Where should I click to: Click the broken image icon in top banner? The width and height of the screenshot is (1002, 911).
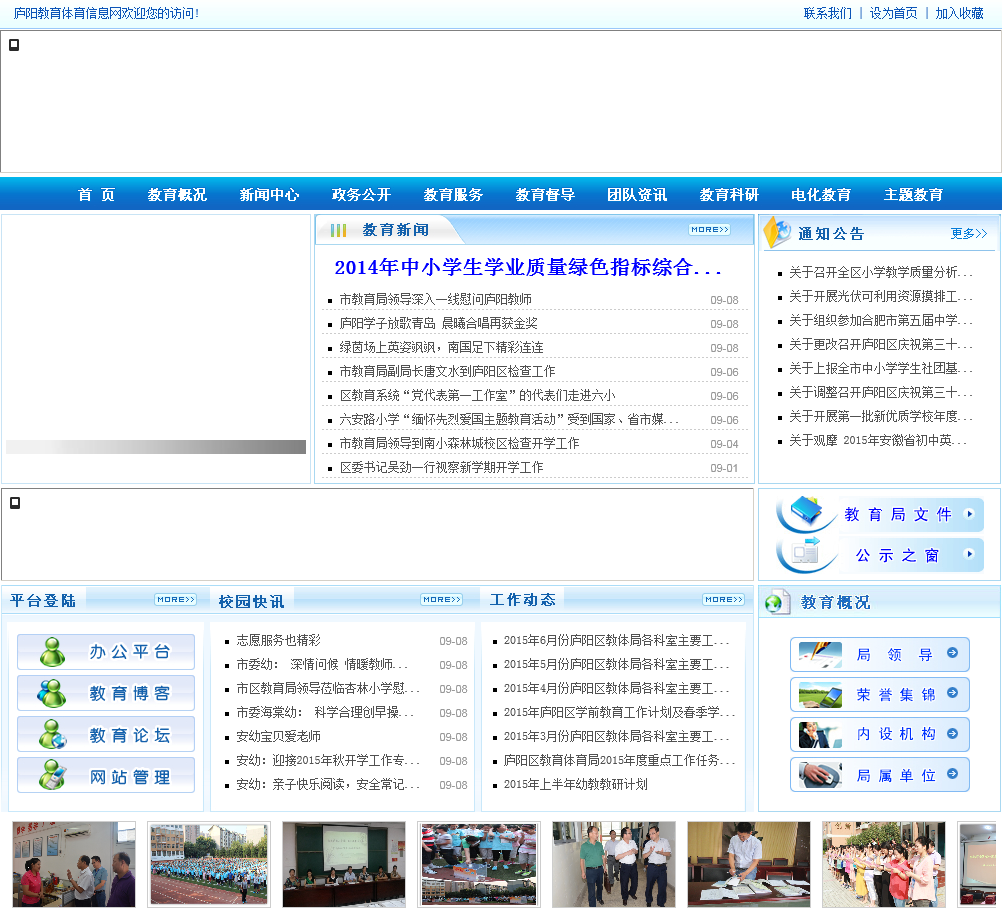(14, 45)
